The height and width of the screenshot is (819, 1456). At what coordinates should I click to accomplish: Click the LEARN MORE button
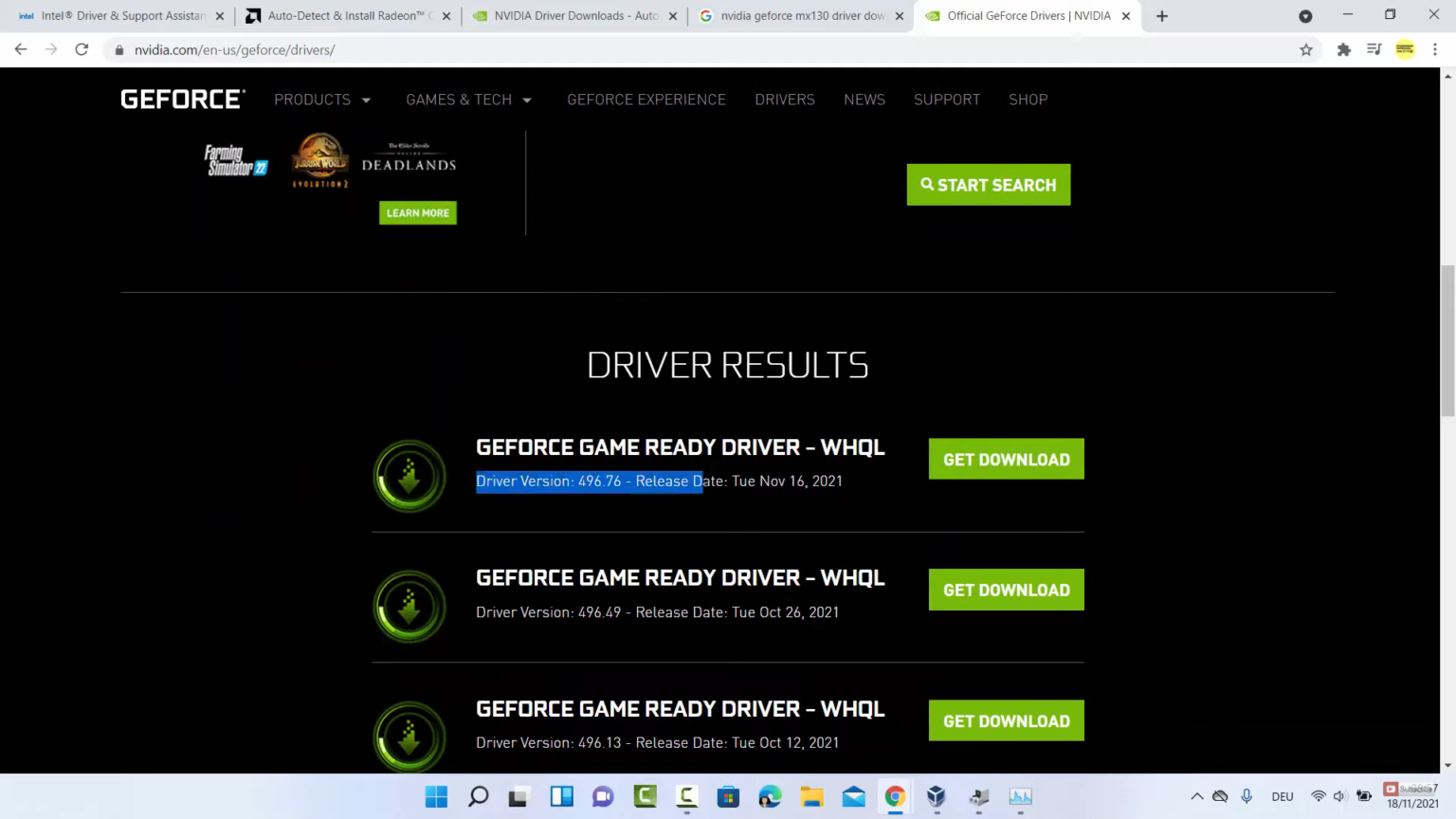tap(418, 213)
